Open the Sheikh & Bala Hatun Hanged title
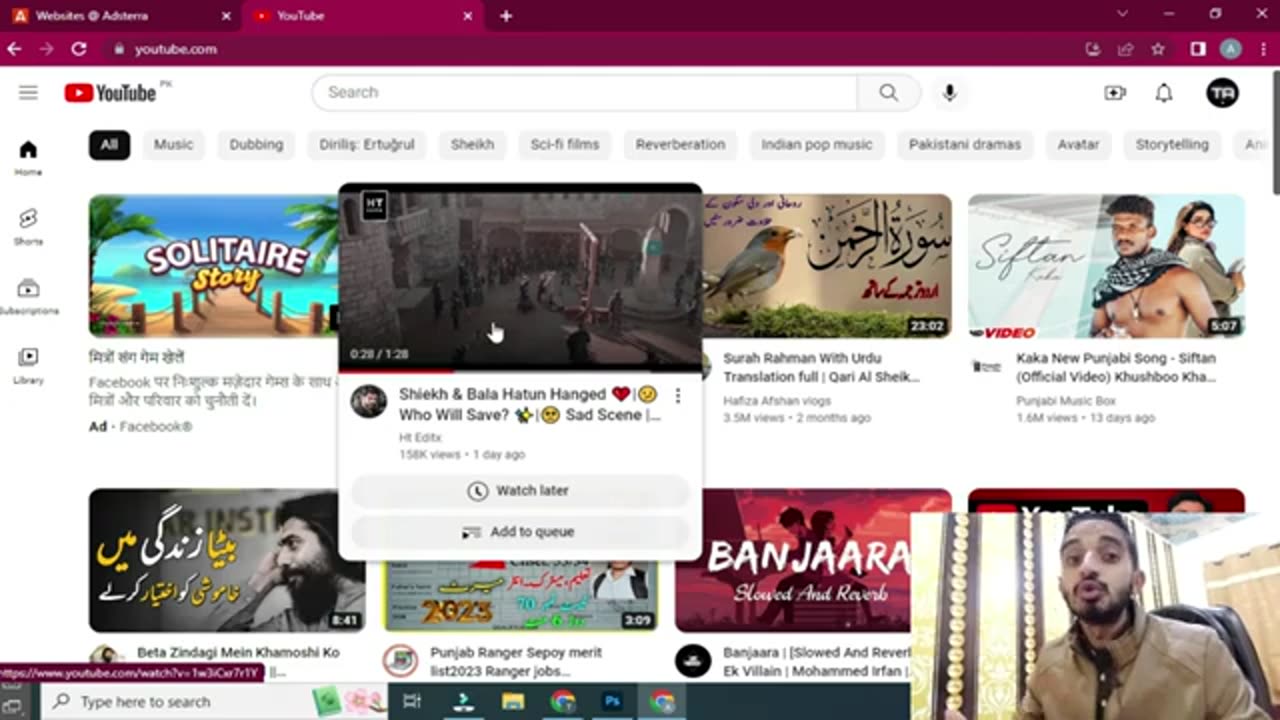Viewport: 1280px width, 720px height. pyautogui.click(x=529, y=405)
